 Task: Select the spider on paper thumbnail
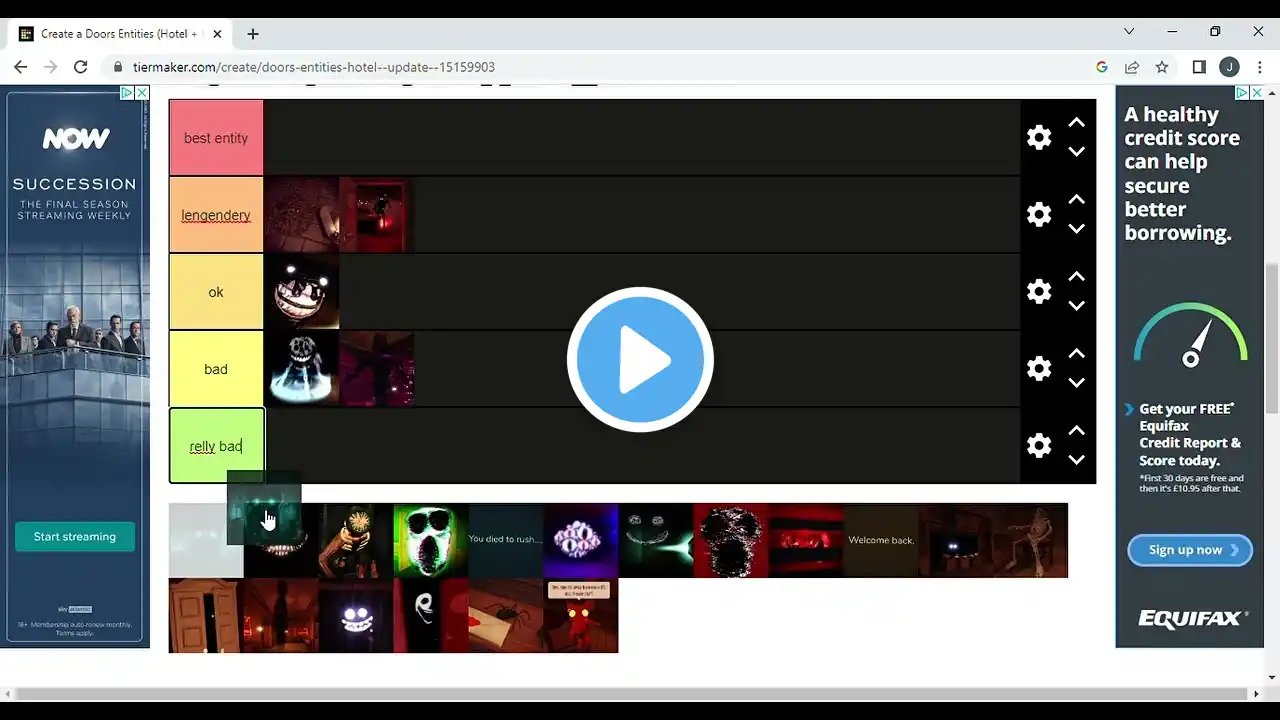(506, 615)
